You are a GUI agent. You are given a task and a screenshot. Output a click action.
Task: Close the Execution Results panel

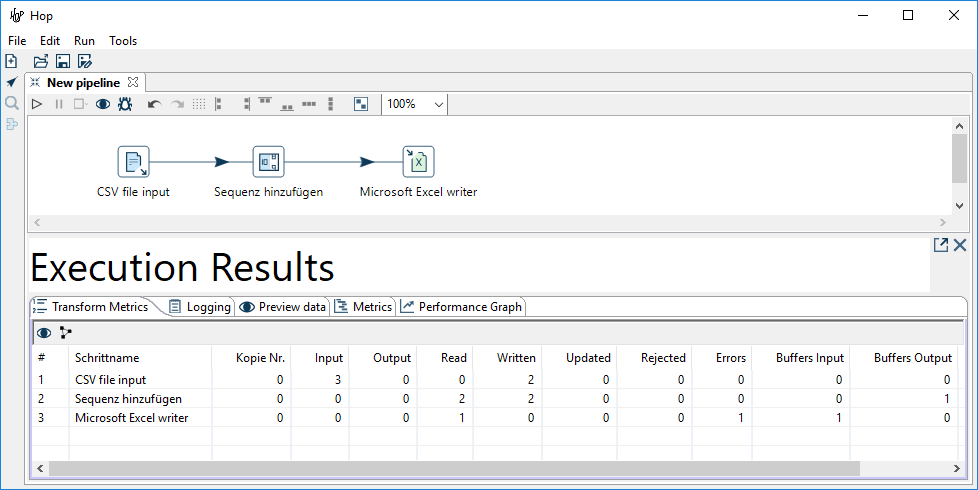click(x=960, y=245)
